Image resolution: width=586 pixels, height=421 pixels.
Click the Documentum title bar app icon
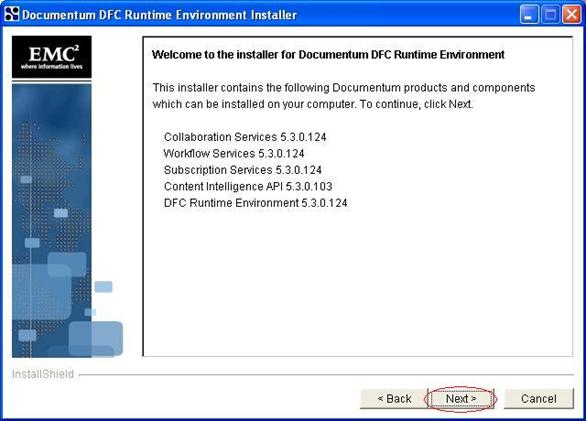click(x=11, y=14)
